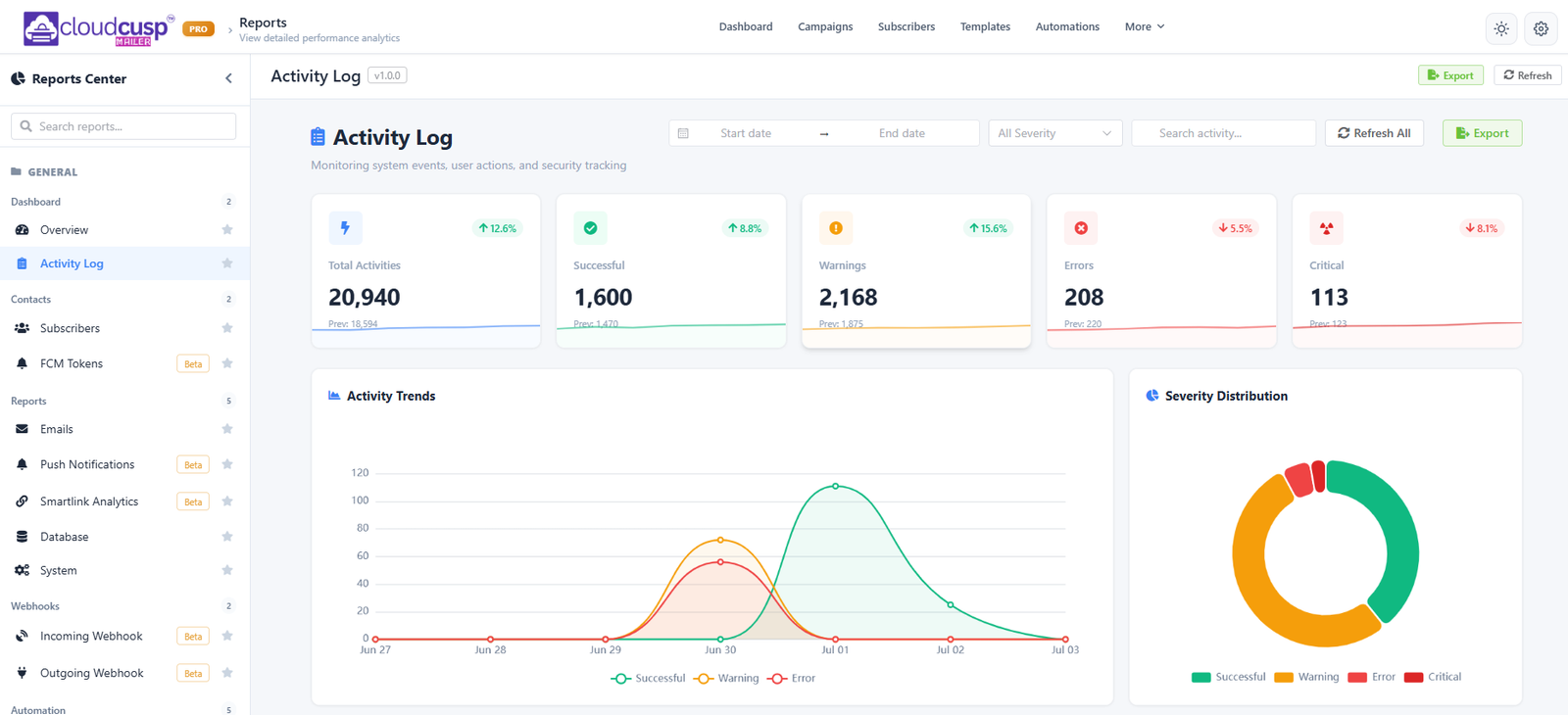Viewport: 1568px width, 715px height.
Task: Toggle the star for Activity Log
Action: click(227, 263)
